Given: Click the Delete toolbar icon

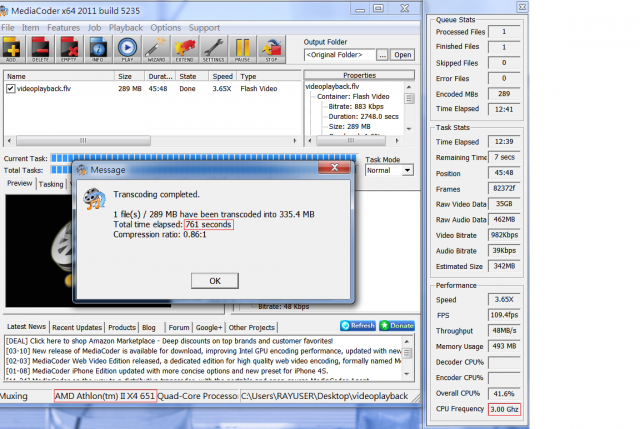Looking at the screenshot, I should [x=40, y=49].
